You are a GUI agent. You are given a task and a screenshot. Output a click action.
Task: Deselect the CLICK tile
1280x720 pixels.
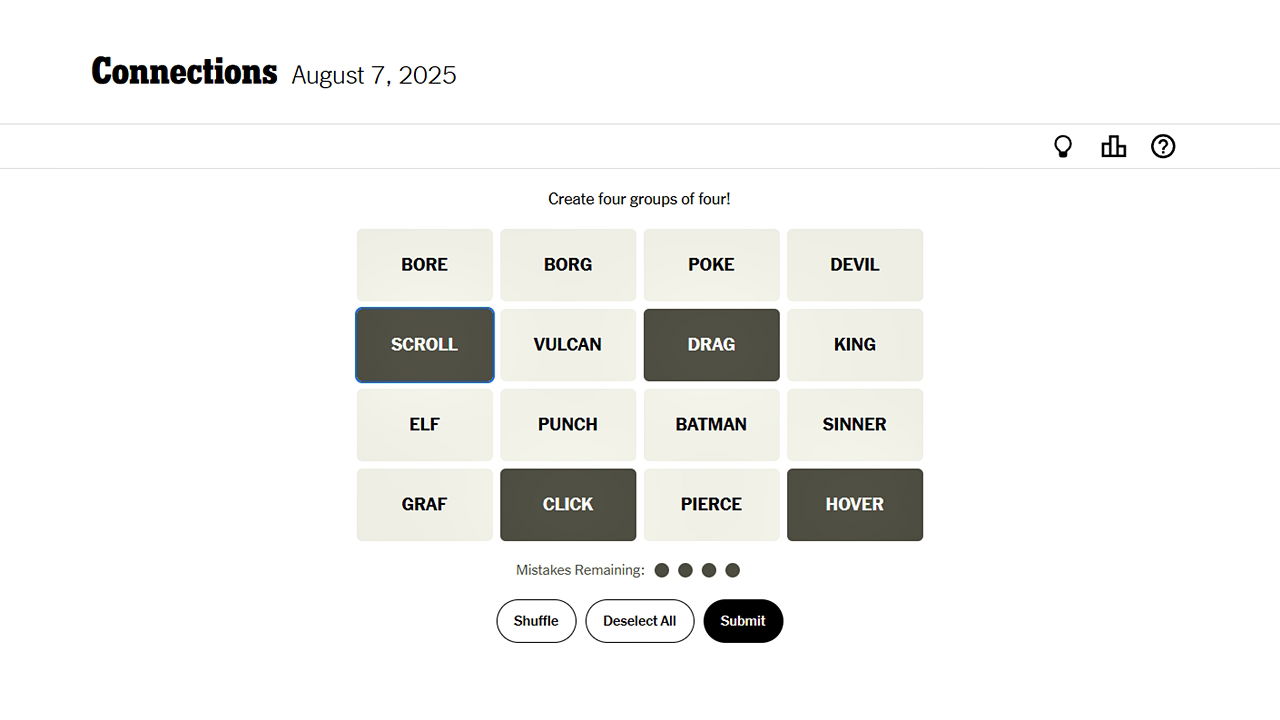coord(568,505)
